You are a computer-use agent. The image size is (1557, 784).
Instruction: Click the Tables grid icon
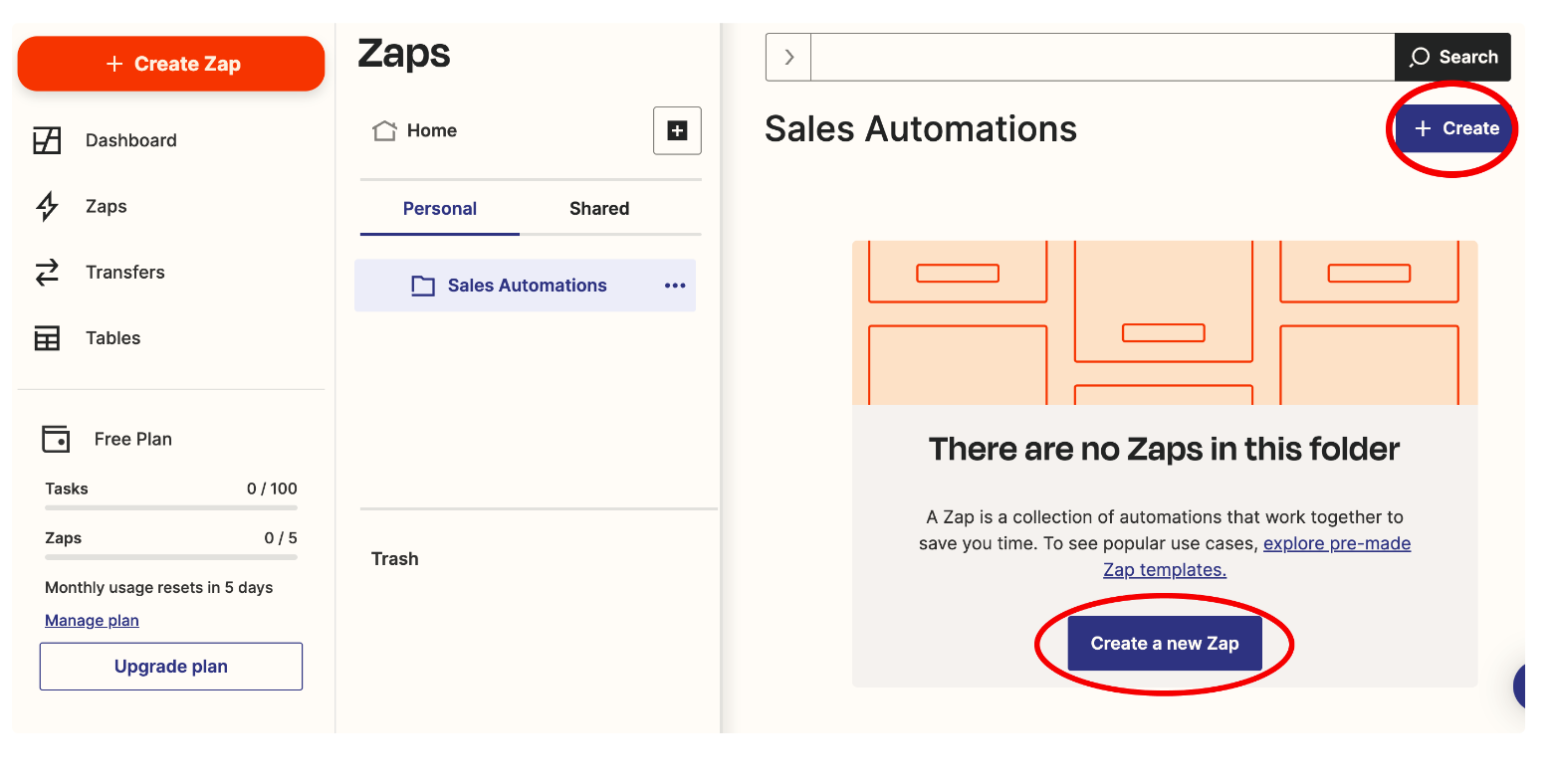tap(47, 338)
